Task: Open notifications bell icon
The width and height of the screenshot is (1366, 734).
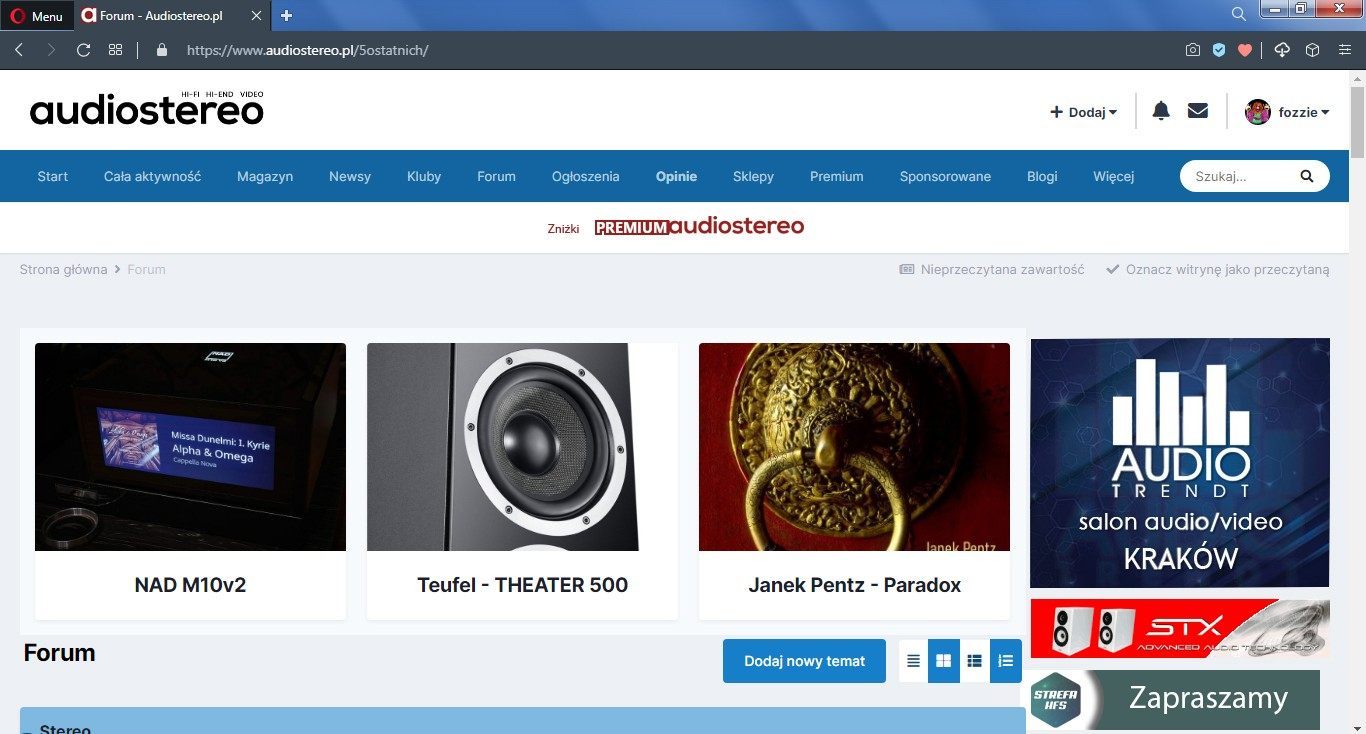Action: point(1161,111)
